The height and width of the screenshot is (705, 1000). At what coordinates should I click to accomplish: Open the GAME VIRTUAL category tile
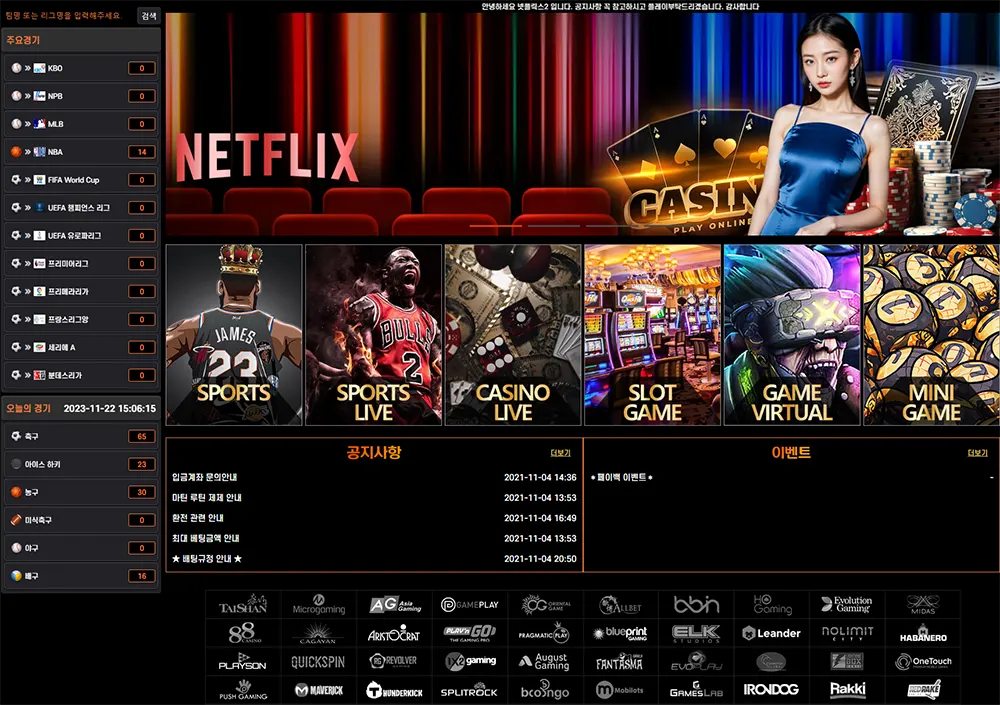pos(792,335)
